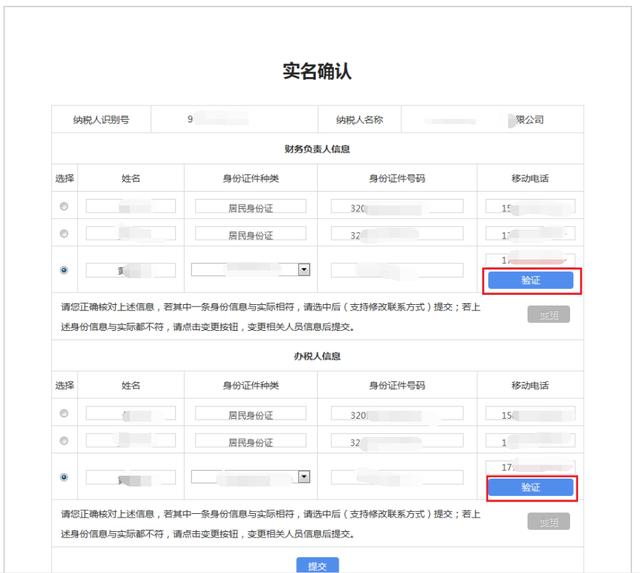Screen dimensions: 640x573
Task: Click empty ID number field in third 办税人 row
Action: (397, 477)
